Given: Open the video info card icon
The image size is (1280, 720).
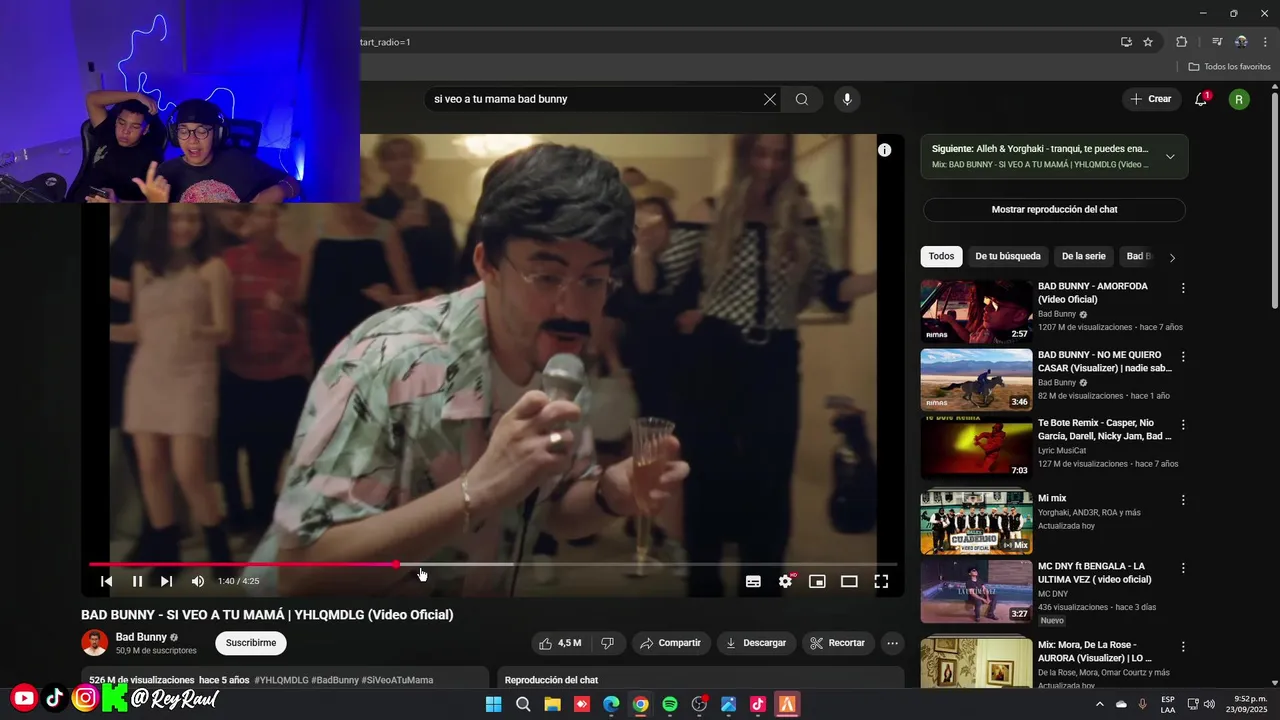Looking at the screenshot, I should pyautogui.click(x=884, y=150).
